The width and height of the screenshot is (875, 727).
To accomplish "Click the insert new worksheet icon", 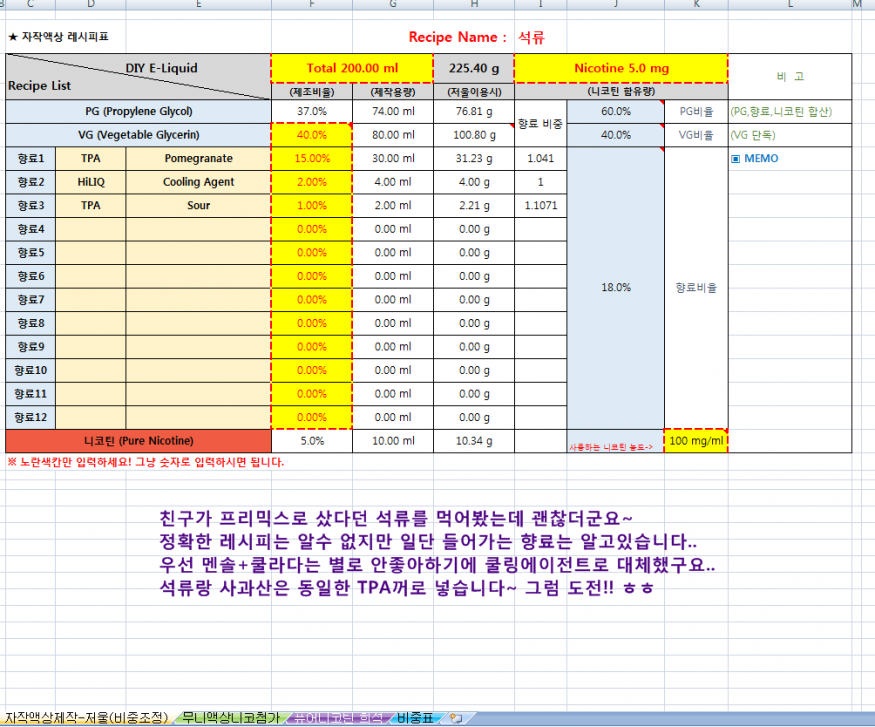I will [x=455, y=717].
